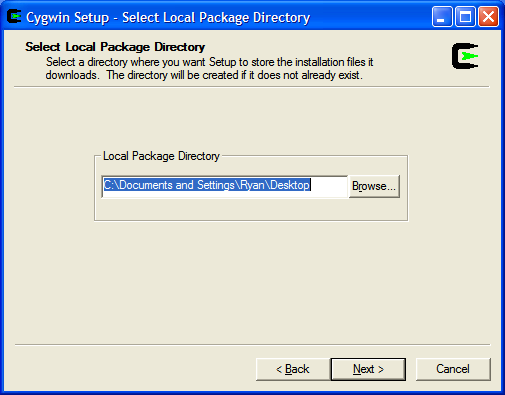The width and height of the screenshot is (505, 395).
Task: Proceed with the Next > button
Action: [x=368, y=369]
